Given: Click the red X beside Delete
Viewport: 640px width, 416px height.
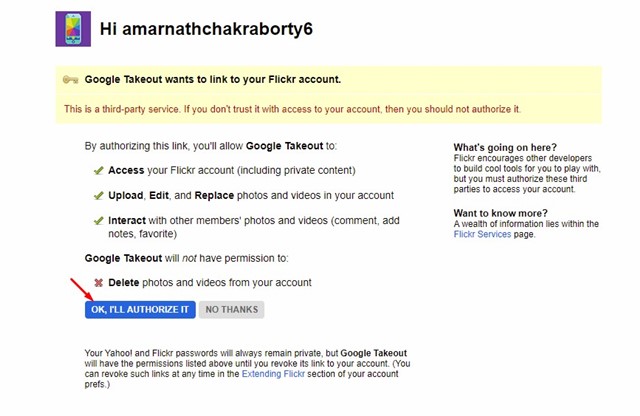Looking at the screenshot, I should coord(98,283).
